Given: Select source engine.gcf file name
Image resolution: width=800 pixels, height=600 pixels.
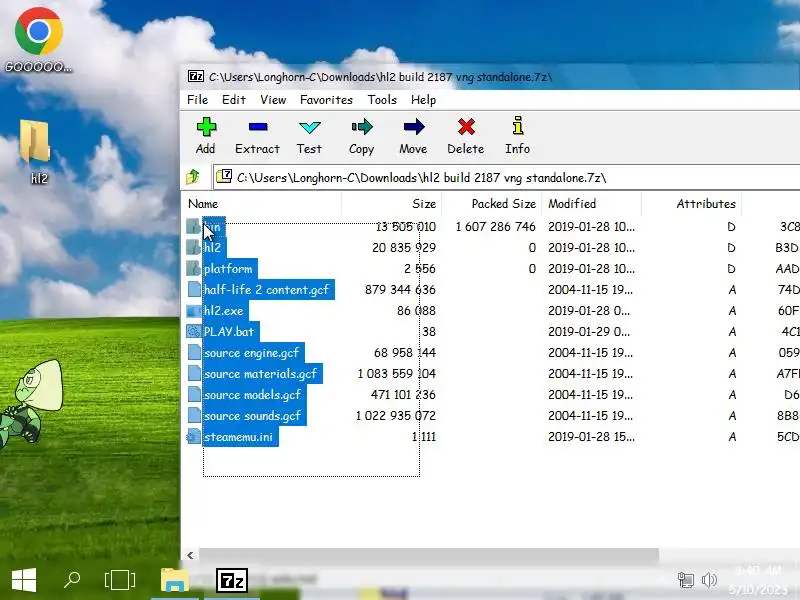Looking at the screenshot, I should pos(252,353).
